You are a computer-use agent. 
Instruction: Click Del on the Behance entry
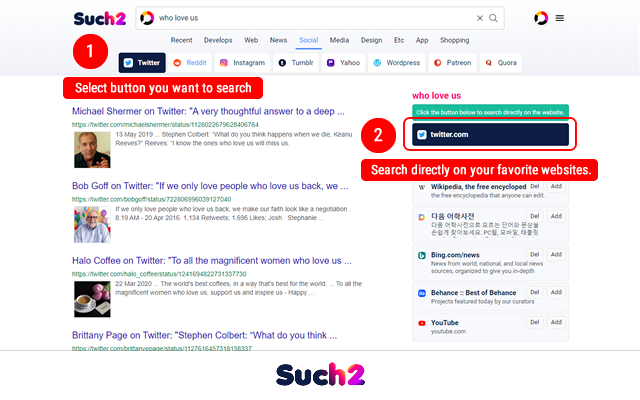point(535,292)
